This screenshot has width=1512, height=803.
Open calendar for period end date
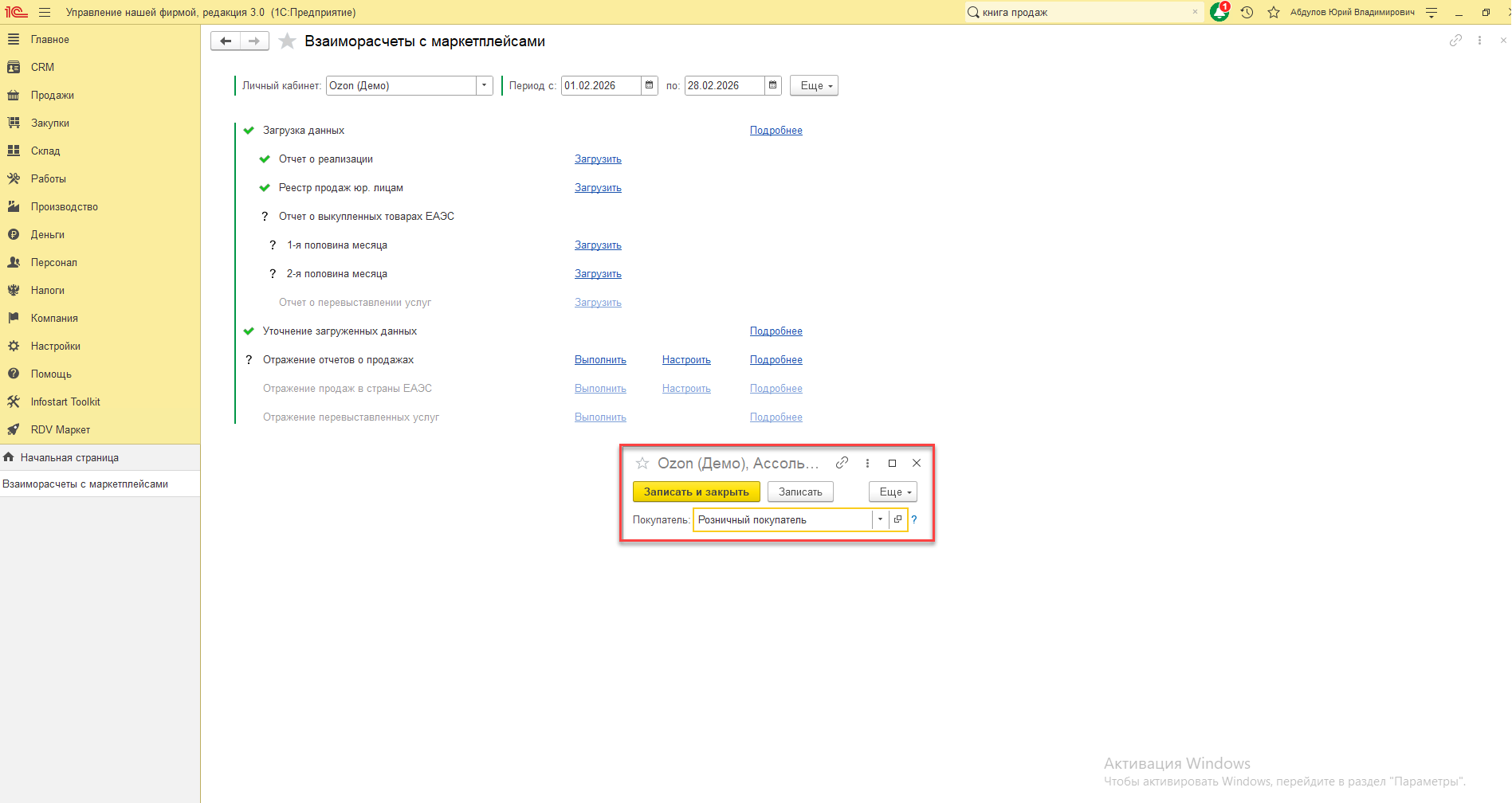(x=772, y=85)
